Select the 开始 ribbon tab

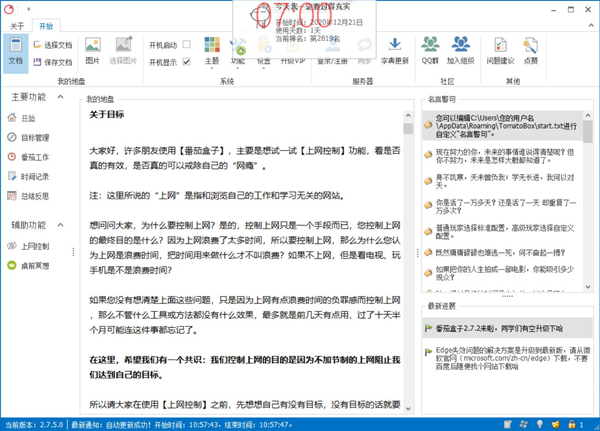tap(46, 26)
